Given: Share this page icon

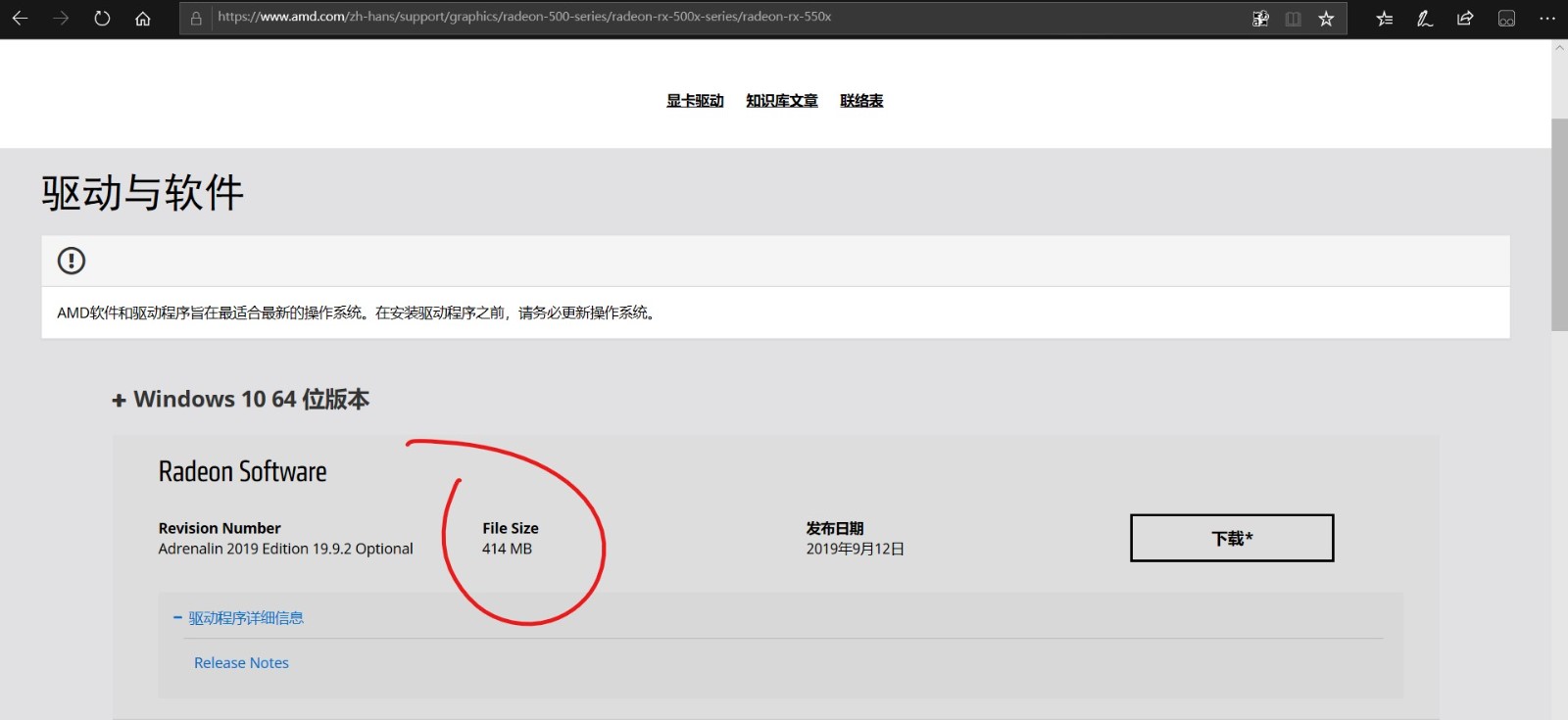Looking at the screenshot, I should pyautogui.click(x=1465, y=19).
